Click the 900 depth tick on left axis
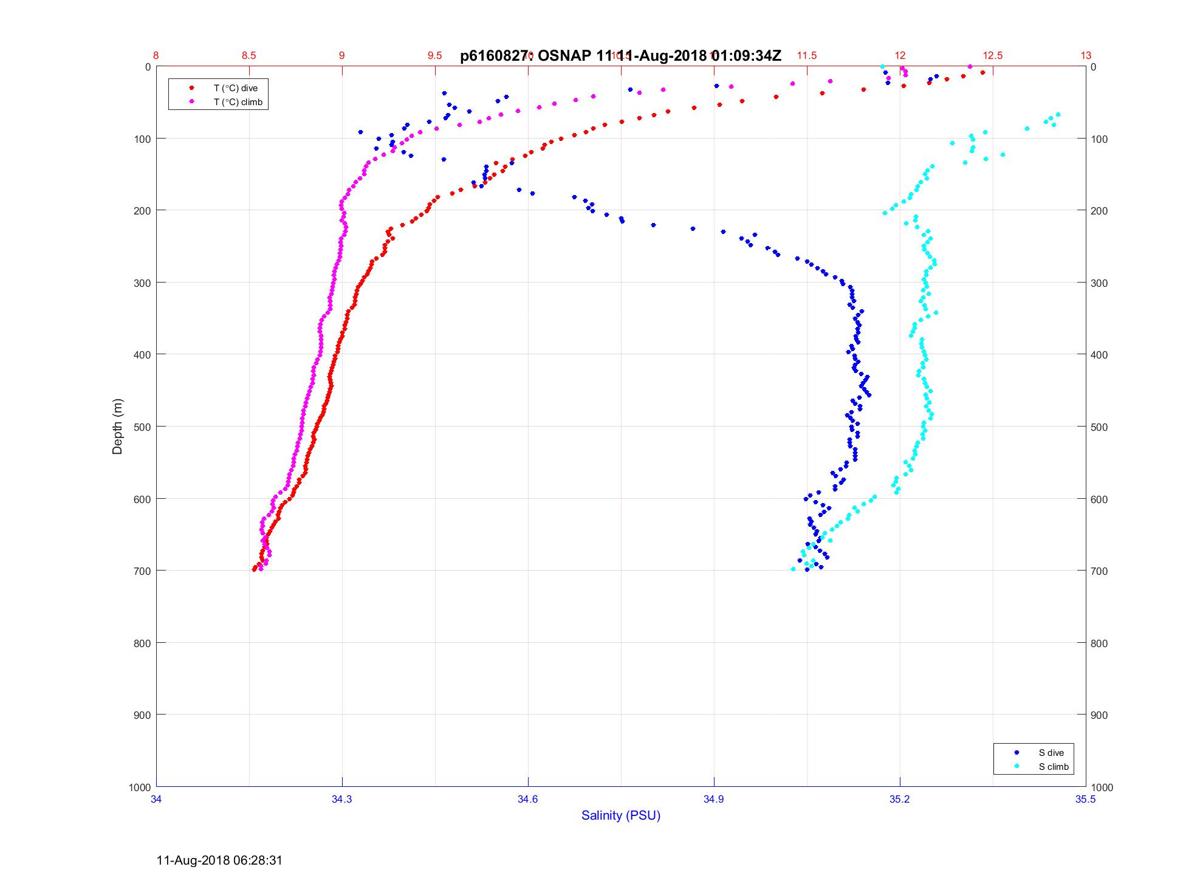 pyautogui.click(x=142, y=715)
